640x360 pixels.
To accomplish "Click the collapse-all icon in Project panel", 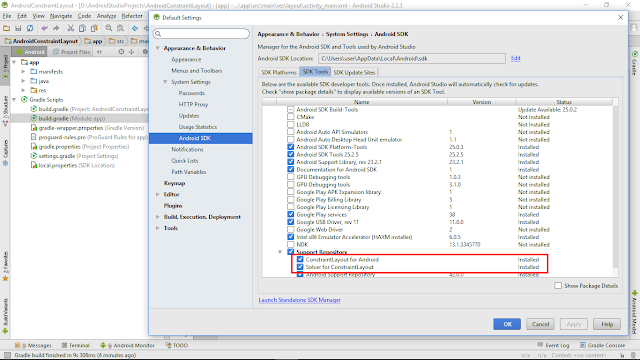I will pos(131,52).
